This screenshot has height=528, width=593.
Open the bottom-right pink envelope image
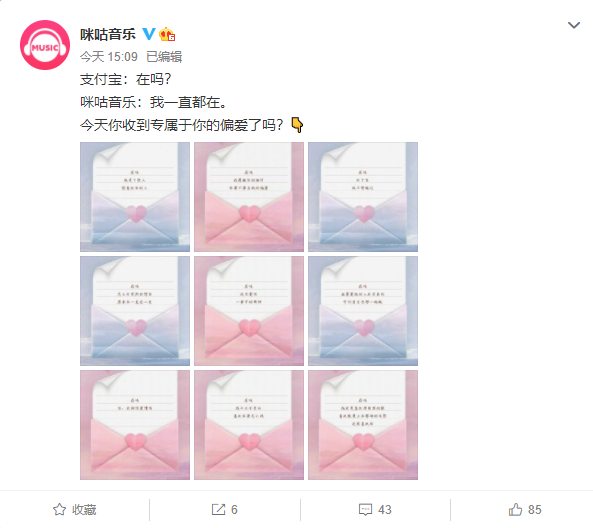click(363, 425)
